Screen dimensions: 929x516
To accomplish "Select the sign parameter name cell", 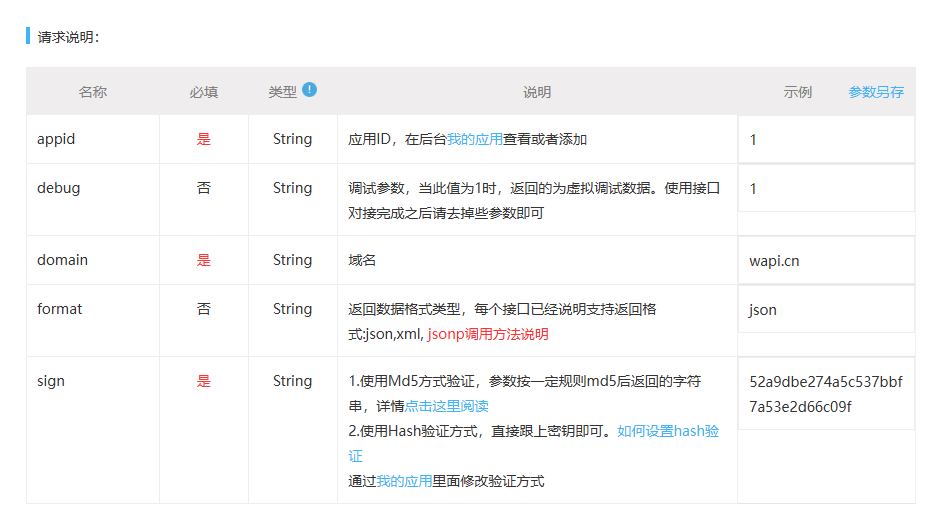I will pos(93,430).
